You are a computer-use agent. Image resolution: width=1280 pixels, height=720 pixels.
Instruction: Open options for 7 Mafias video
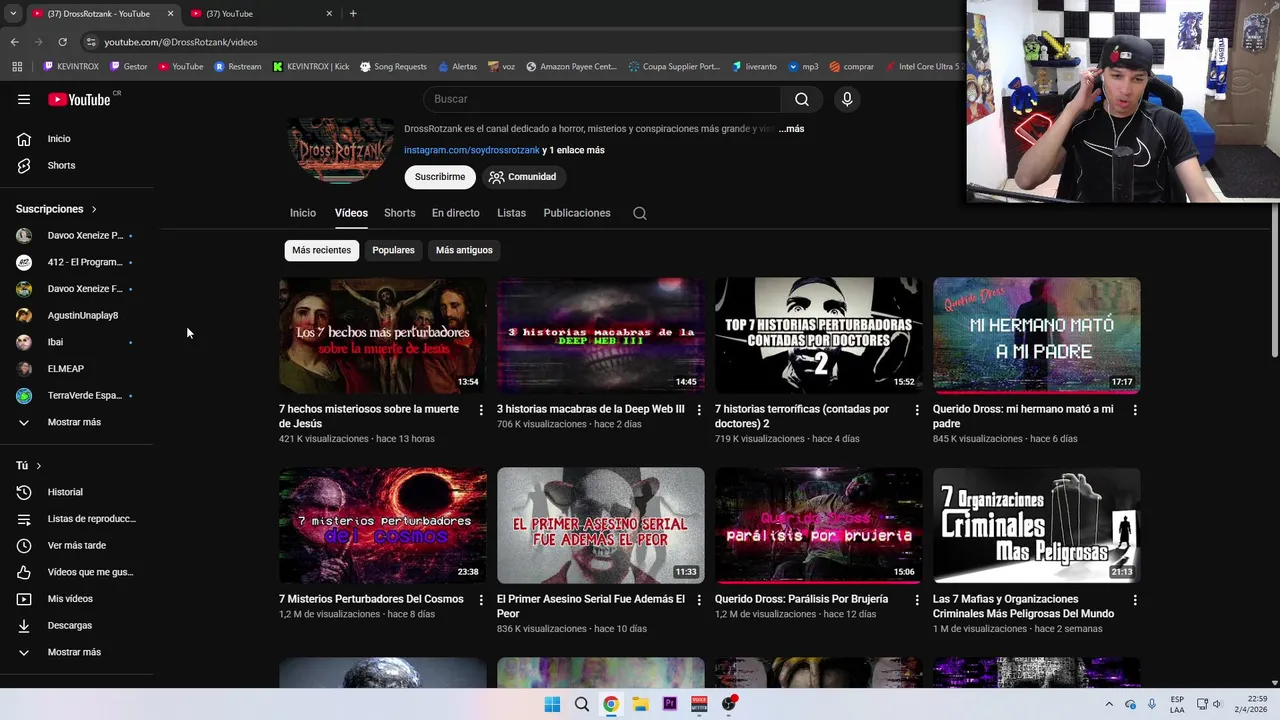tap(1135, 600)
